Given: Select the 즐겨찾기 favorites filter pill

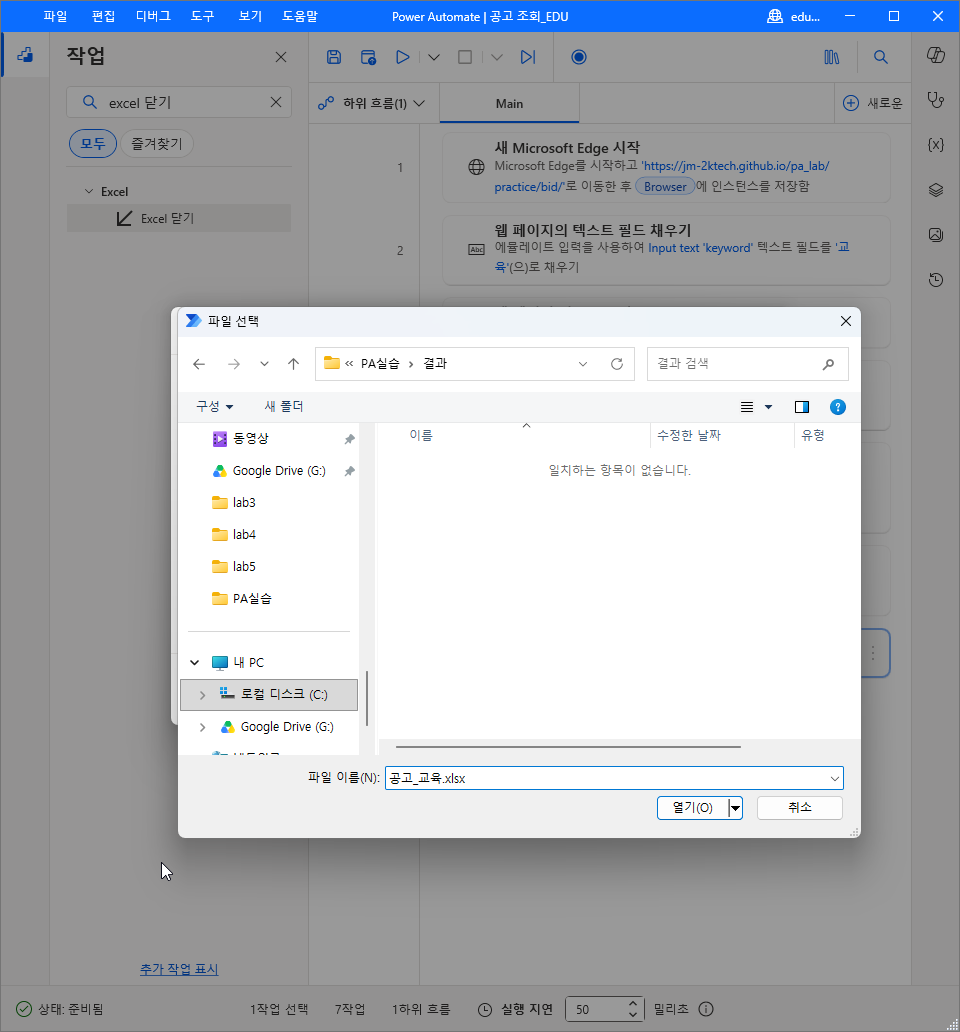Looking at the screenshot, I should (x=157, y=143).
